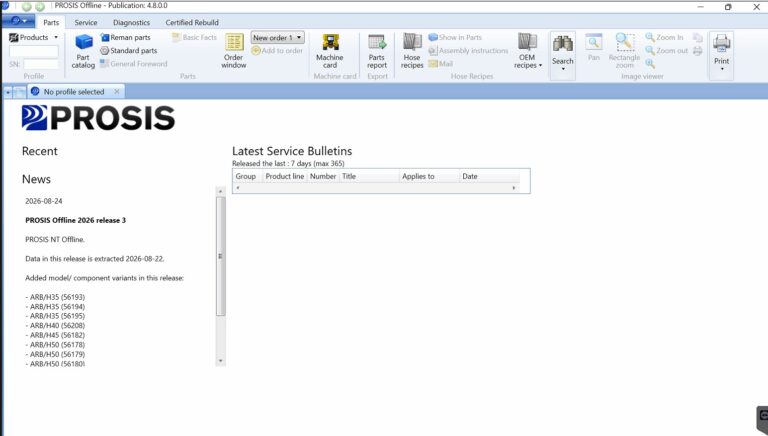768x436 pixels.
Task: Open the application menu button
Action: click(19, 21)
